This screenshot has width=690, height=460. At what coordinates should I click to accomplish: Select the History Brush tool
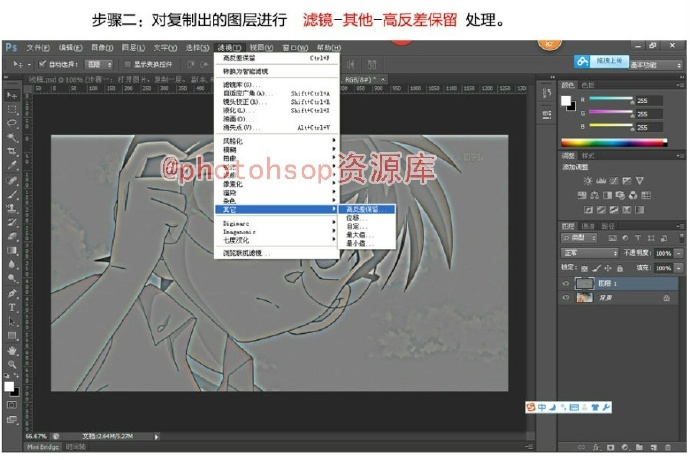click(x=12, y=222)
